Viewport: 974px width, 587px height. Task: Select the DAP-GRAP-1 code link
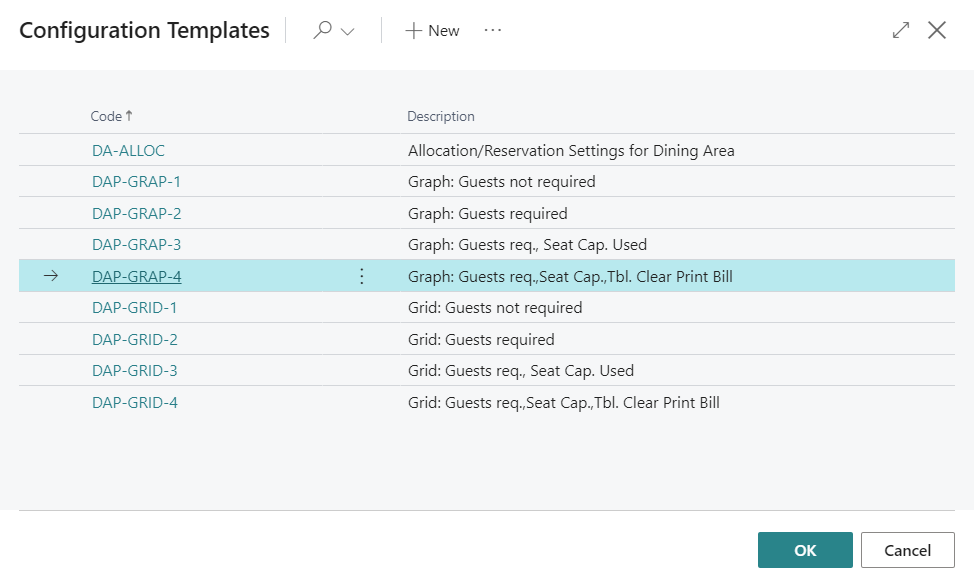pyautogui.click(x=136, y=182)
